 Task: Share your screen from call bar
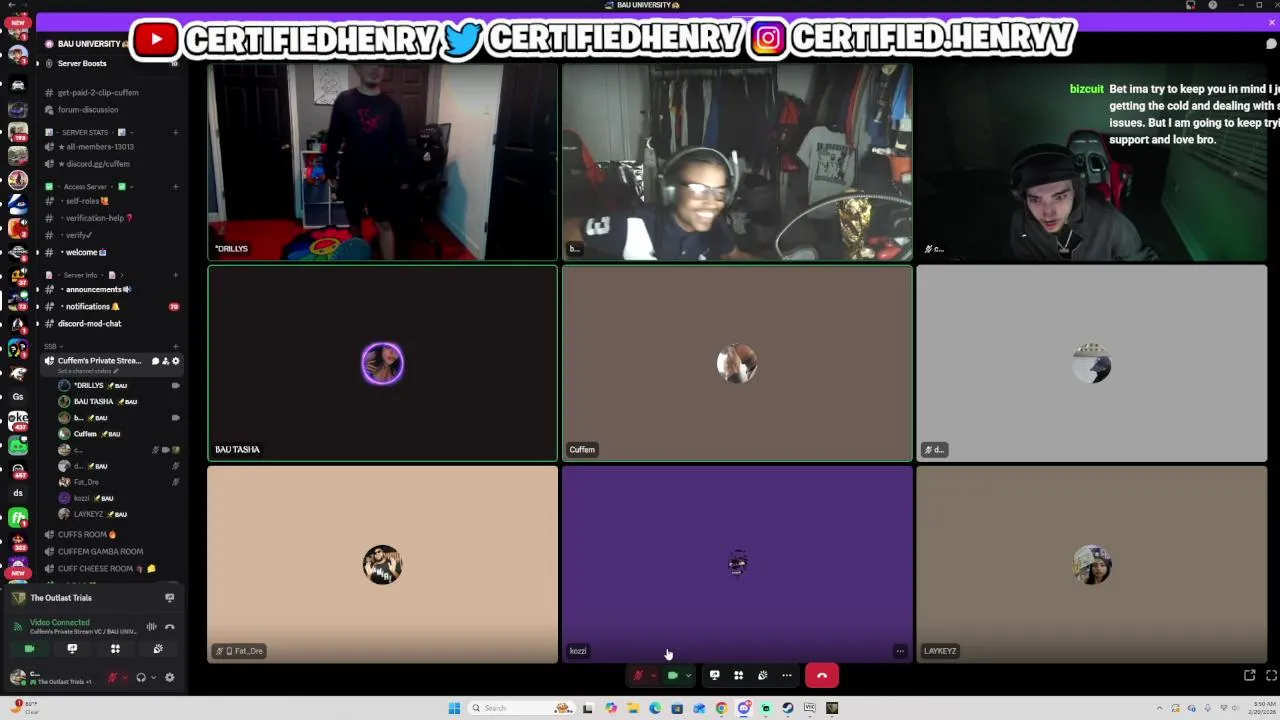pyautogui.click(x=714, y=676)
